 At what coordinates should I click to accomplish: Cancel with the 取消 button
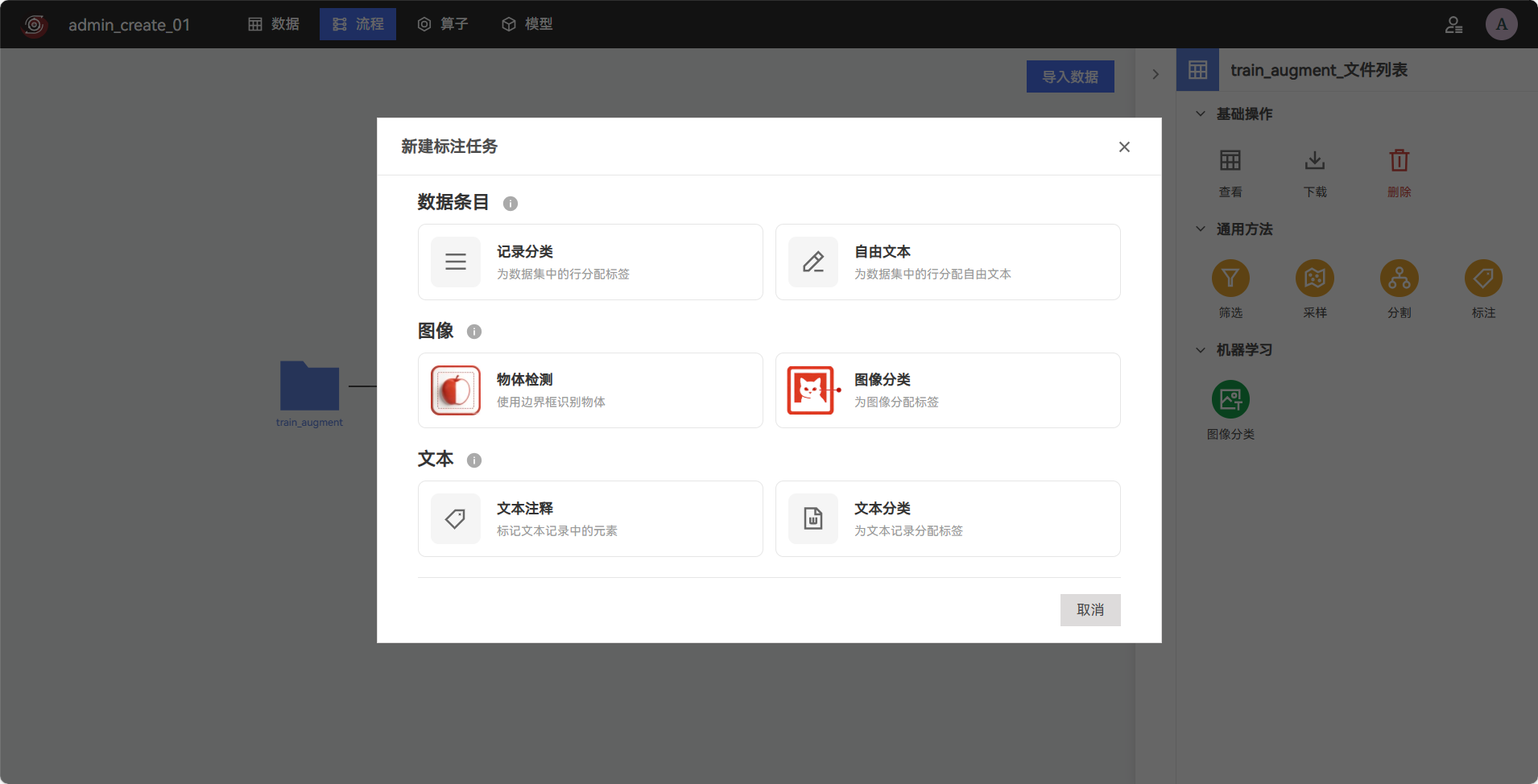pos(1090,610)
